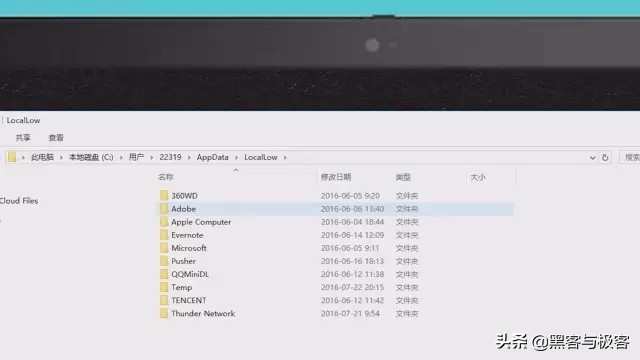The height and width of the screenshot is (360, 640).
Task: Click date 2016-06-12 11:38 of QQMiniDL
Action: pos(352,274)
